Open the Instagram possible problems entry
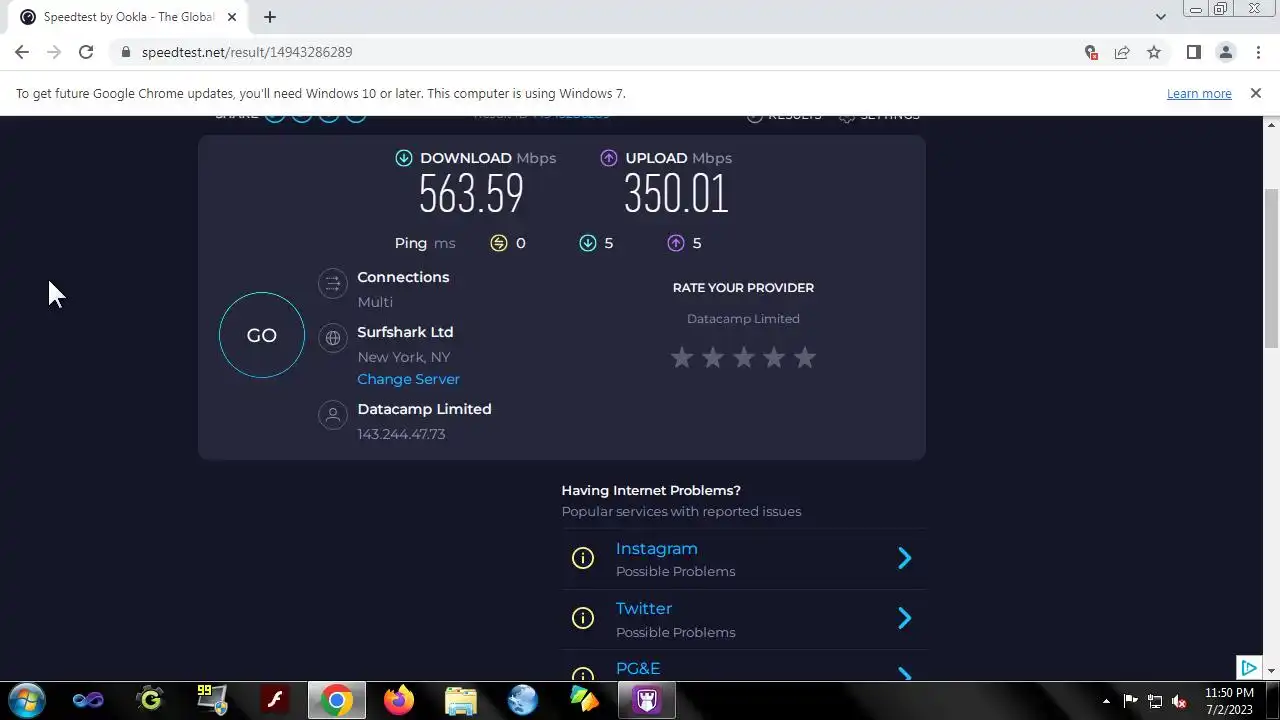 744,559
